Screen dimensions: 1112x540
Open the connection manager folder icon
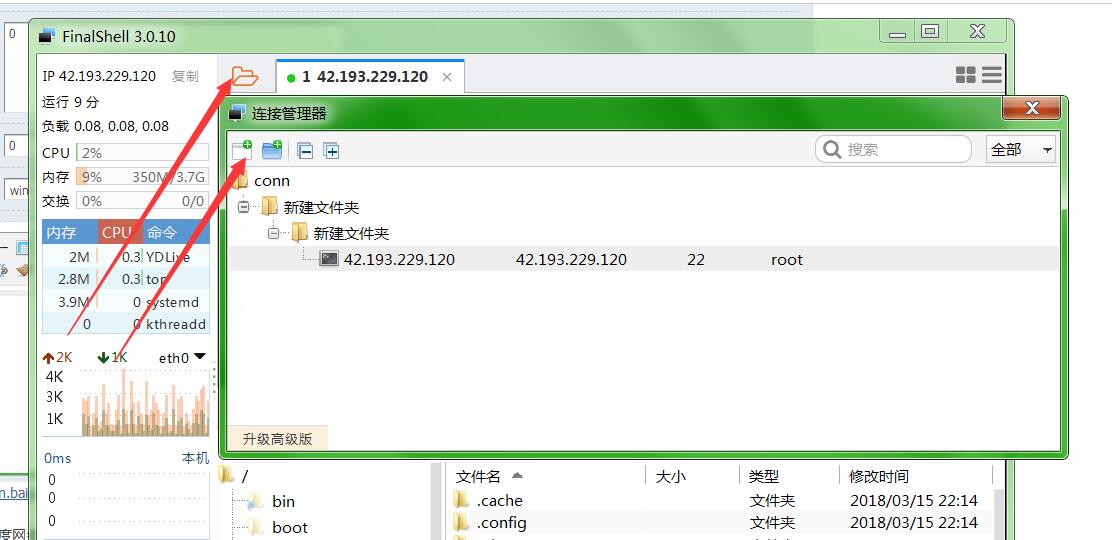point(244,76)
